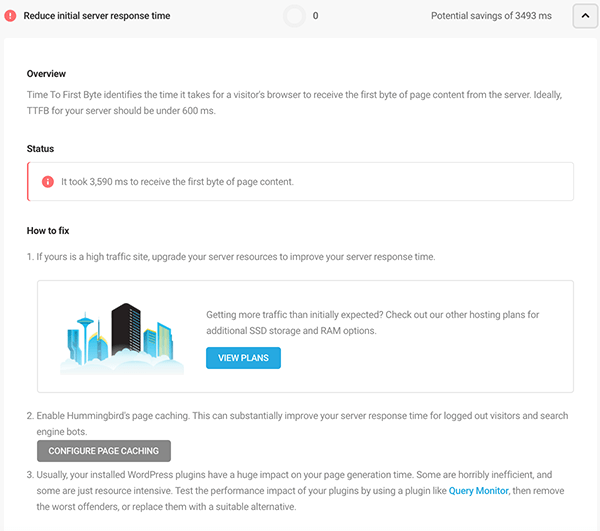Screen dimensions: 600x531
Task: Open the Query Monitor link
Action: click(x=479, y=491)
